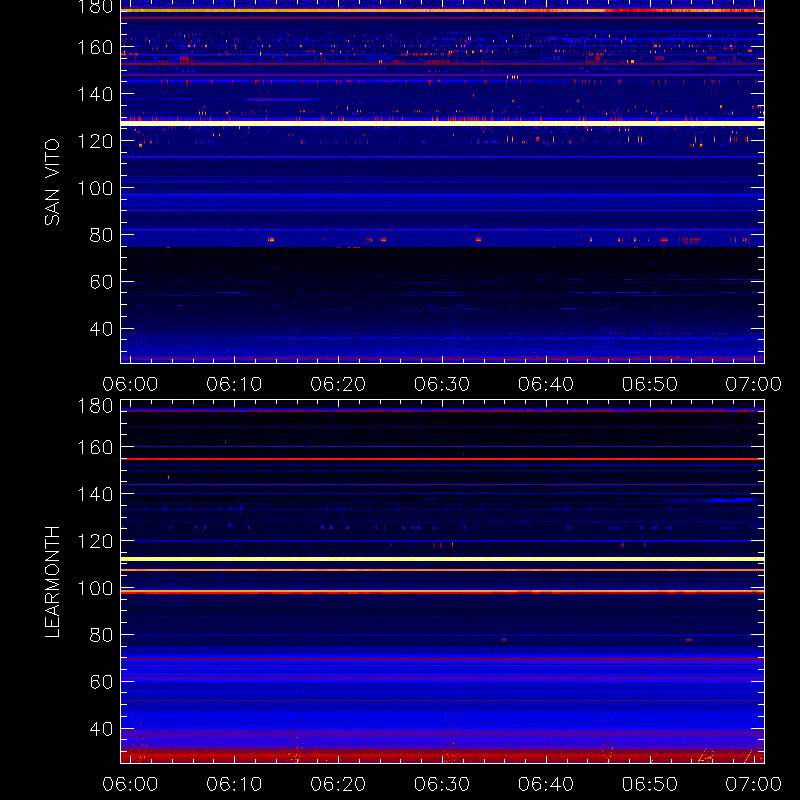This screenshot has height=800, width=800.
Task: Click 07:00 time label under SAN VITO plot
Action: (754, 384)
